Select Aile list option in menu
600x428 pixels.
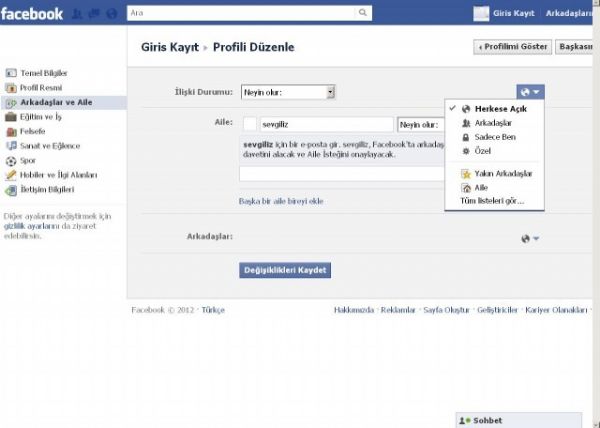click(x=494, y=188)
